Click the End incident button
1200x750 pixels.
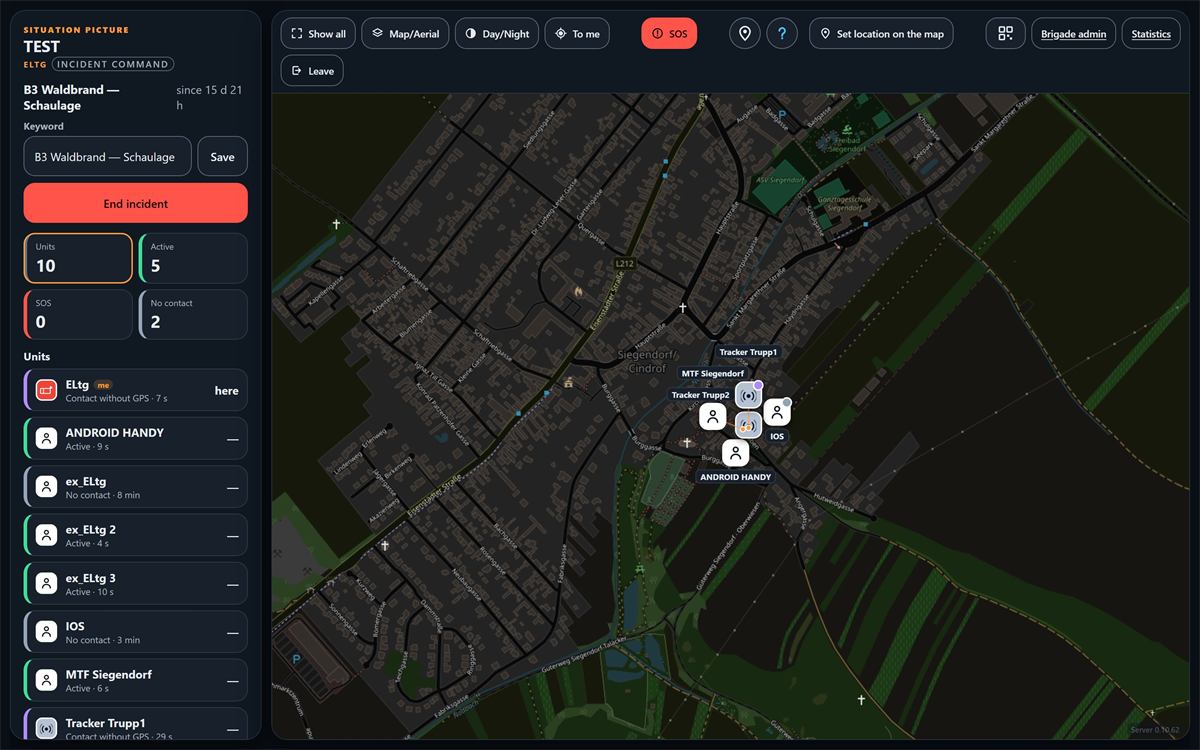click(136, 203)
